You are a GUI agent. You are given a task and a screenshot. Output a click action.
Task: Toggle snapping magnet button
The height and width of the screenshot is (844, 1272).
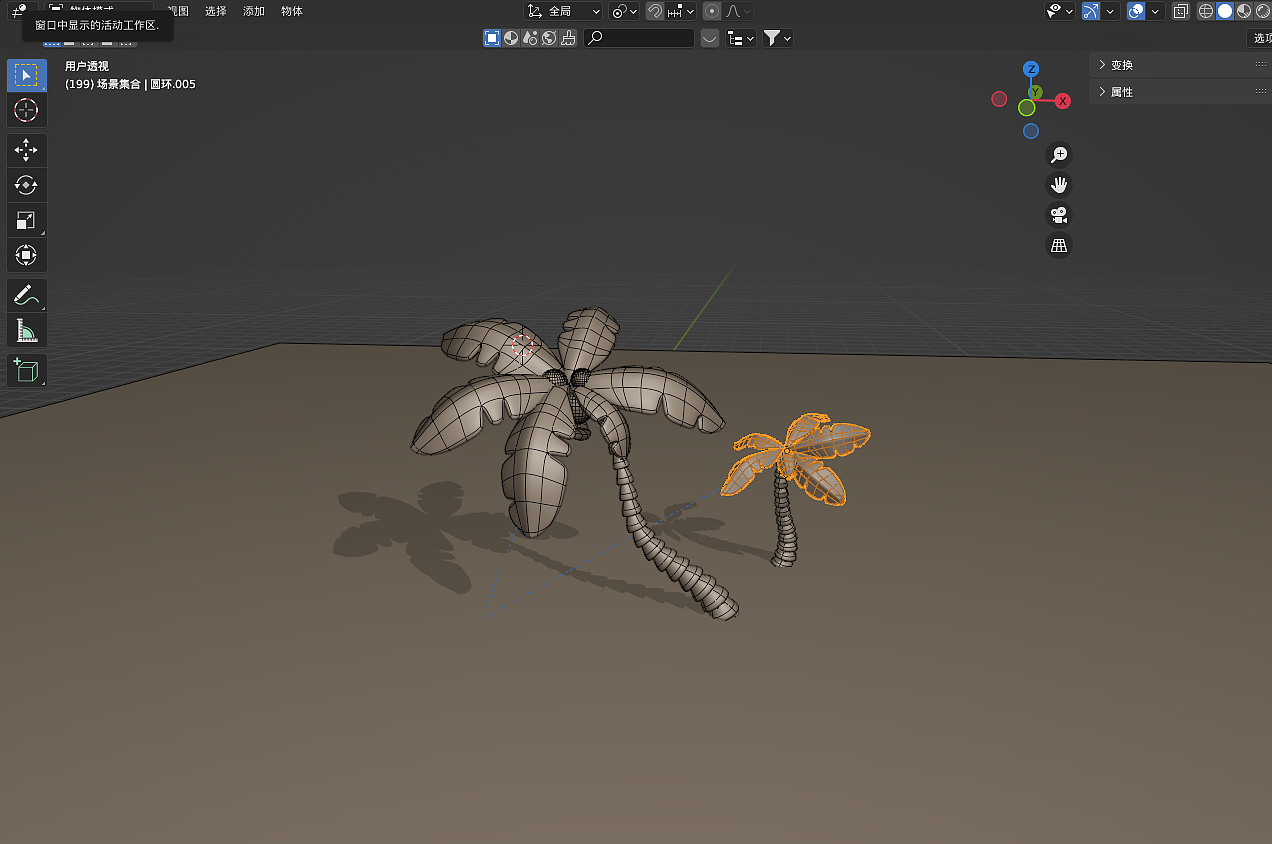coord(655,11)
